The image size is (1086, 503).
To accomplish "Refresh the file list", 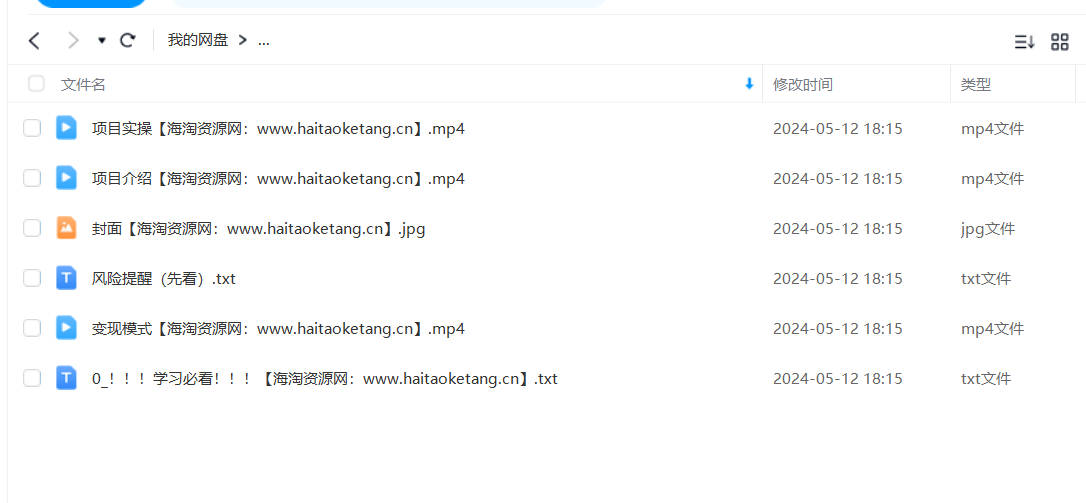I will coord(127,40).
